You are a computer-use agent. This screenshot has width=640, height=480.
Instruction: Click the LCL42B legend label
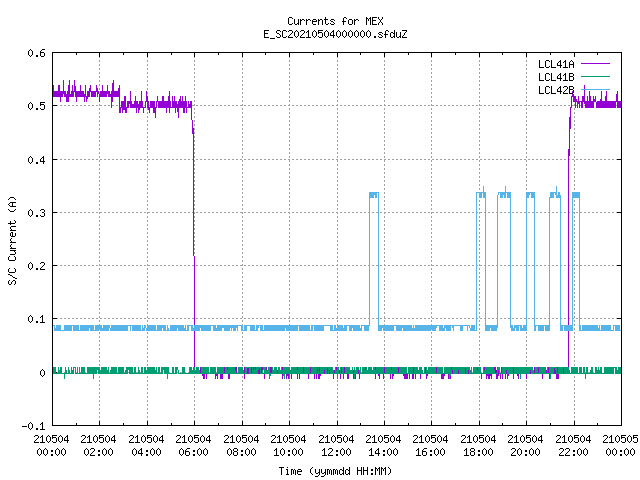(556, 90)
